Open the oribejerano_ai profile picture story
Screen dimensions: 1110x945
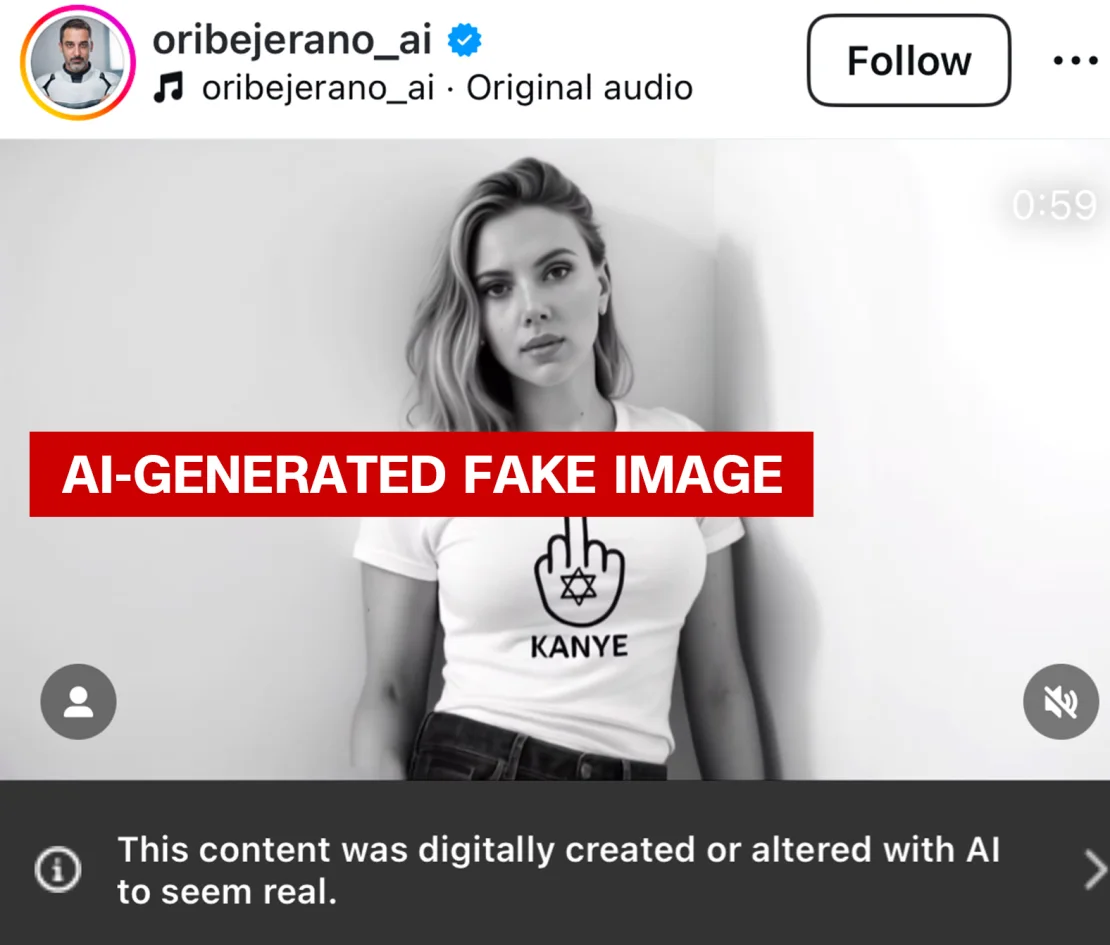coord(78,62)
